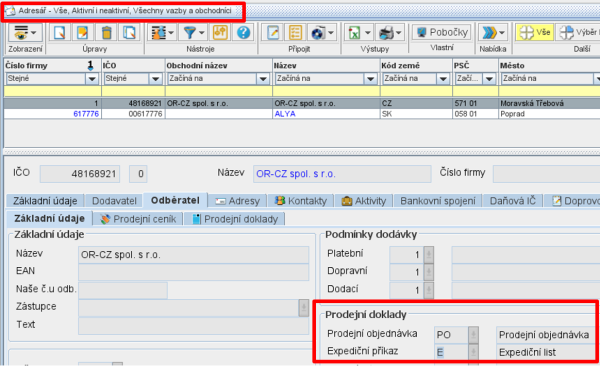Viewport: 600px width, 367px height.
Task: Open help with the question mark icon
Action: (x=243, y=33)
